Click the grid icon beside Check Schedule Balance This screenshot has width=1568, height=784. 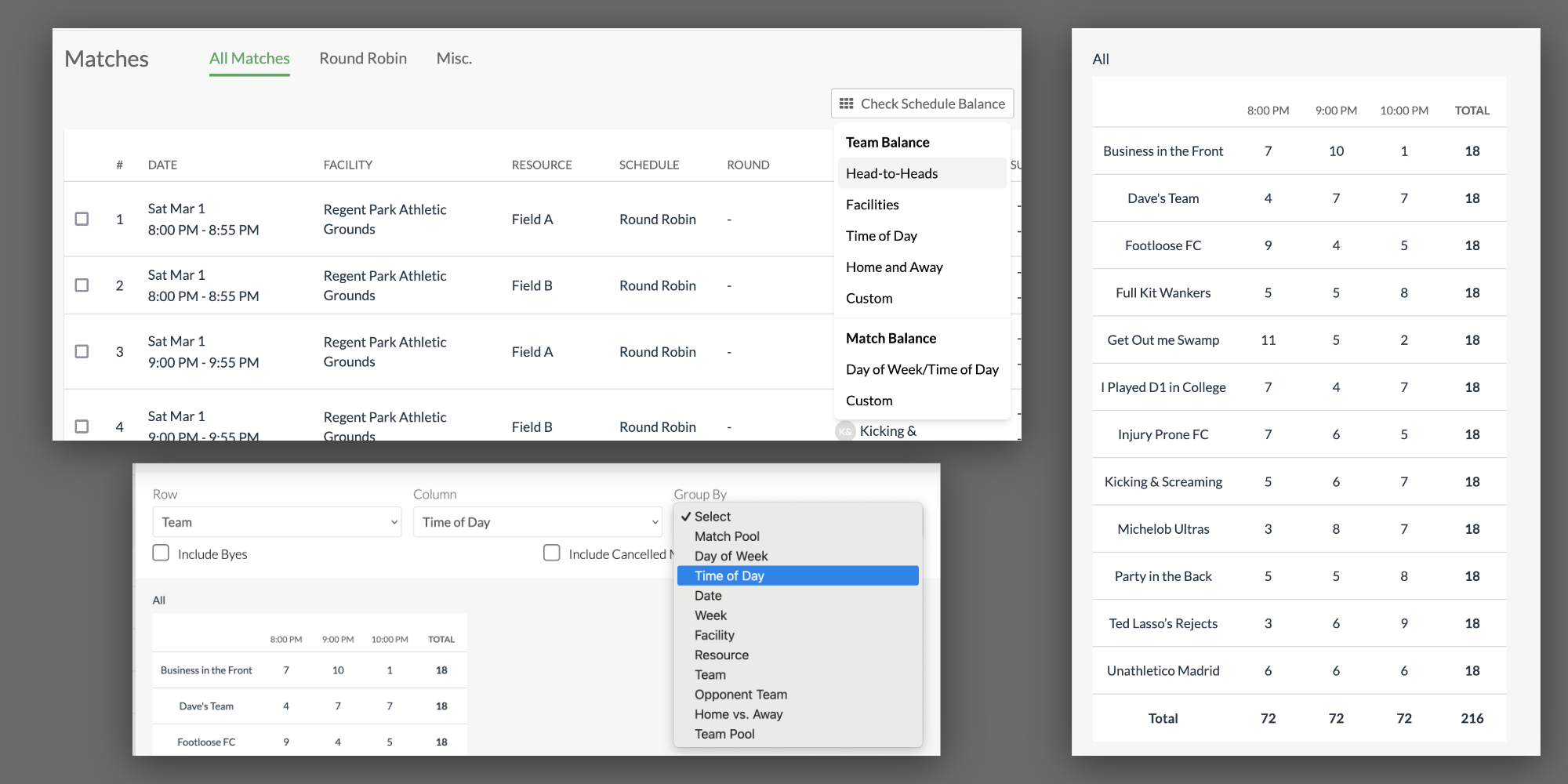click(846, 103)
